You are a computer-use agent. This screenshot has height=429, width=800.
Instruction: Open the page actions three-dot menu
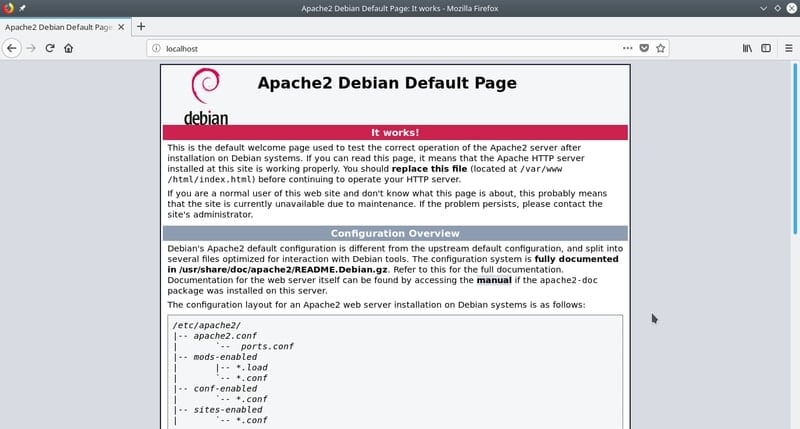(628, 48)
